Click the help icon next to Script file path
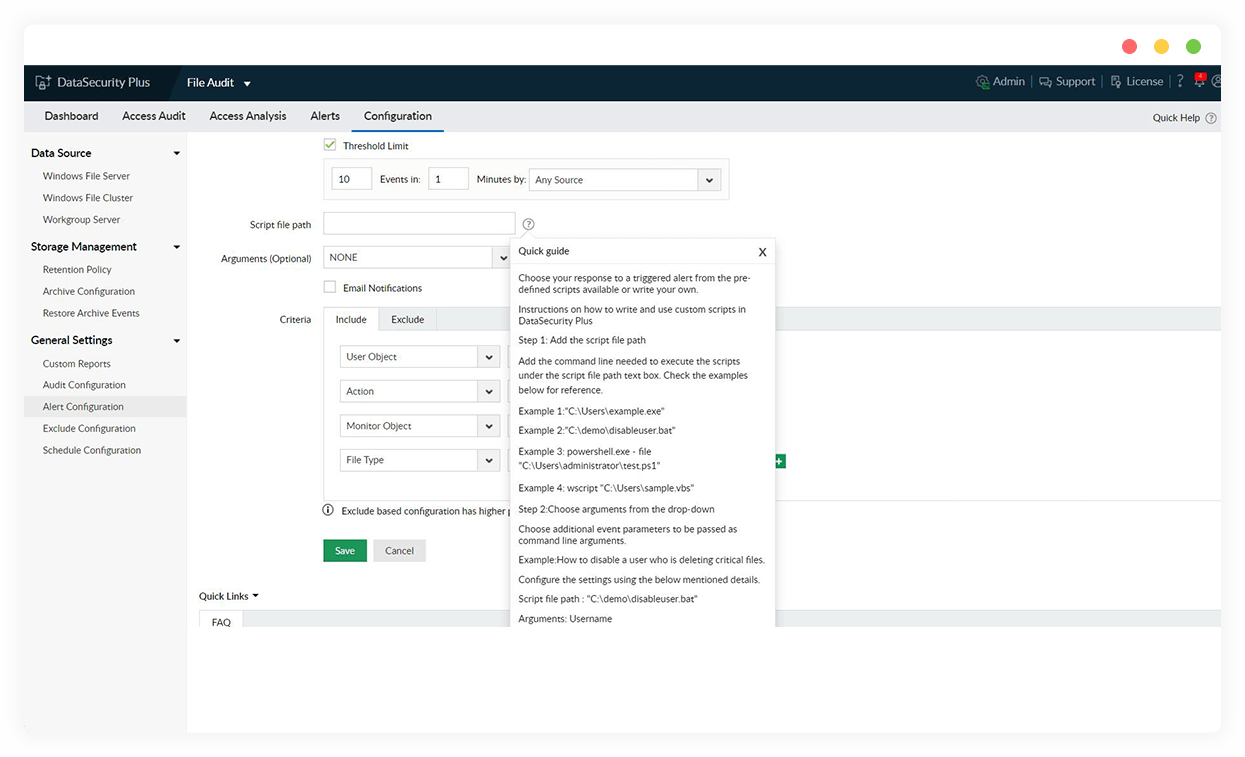Image resolution: width=1245 pixels, height=757 pixels. pos(529,224)
